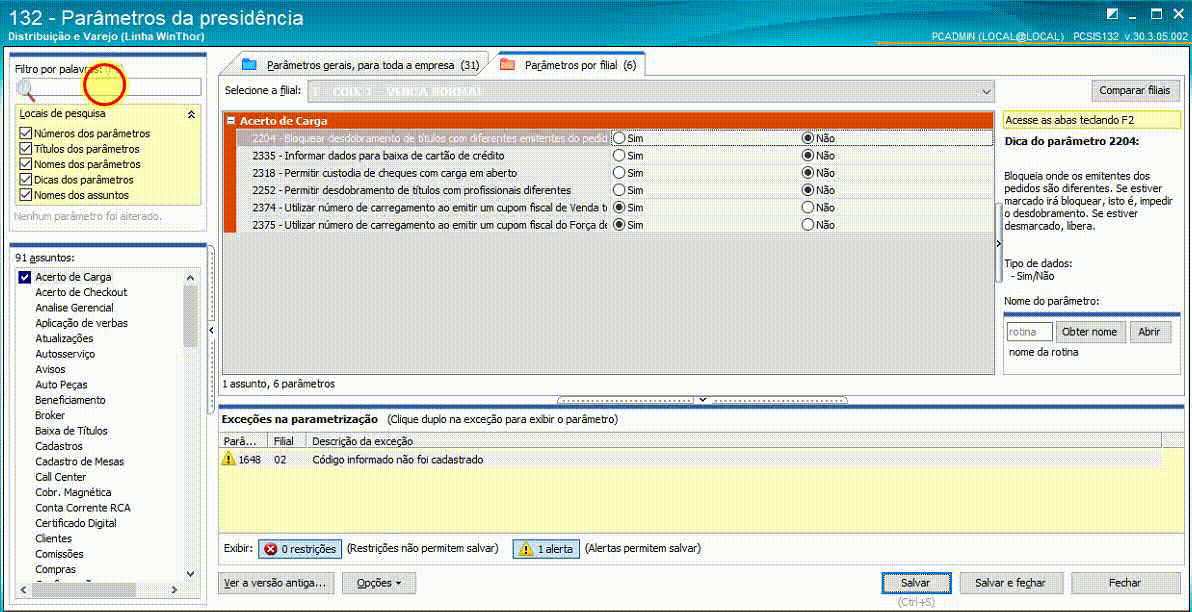Toggle Números dos parâmetros checkbox
The image size is (1192, 612).
[25, 133]
